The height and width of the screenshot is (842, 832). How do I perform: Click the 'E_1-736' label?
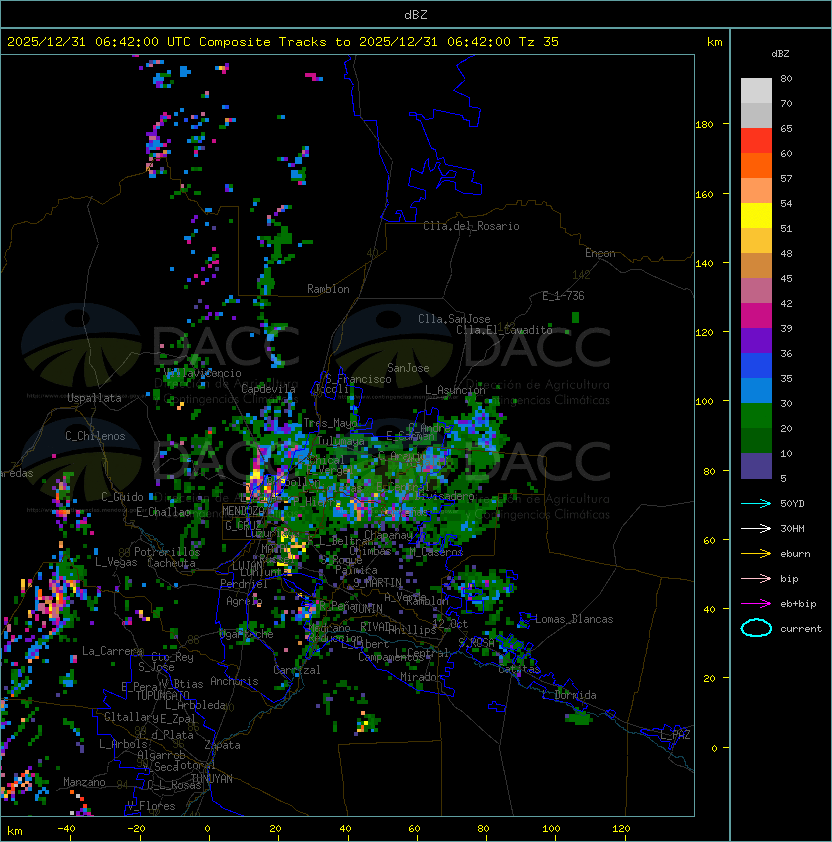tap(563, 296)
